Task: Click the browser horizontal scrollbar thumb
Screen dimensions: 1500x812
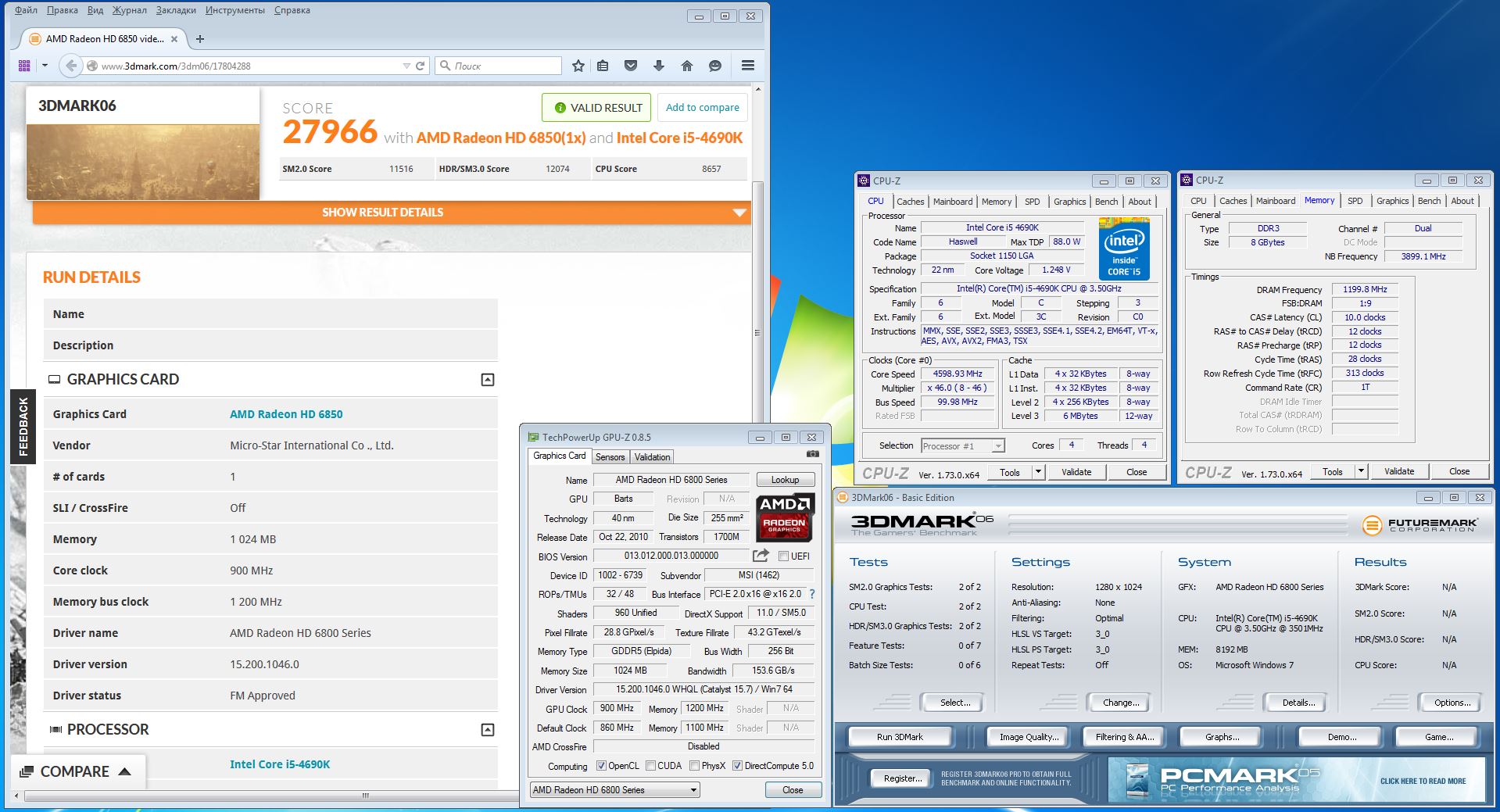Action: click(x=364, y=796)
